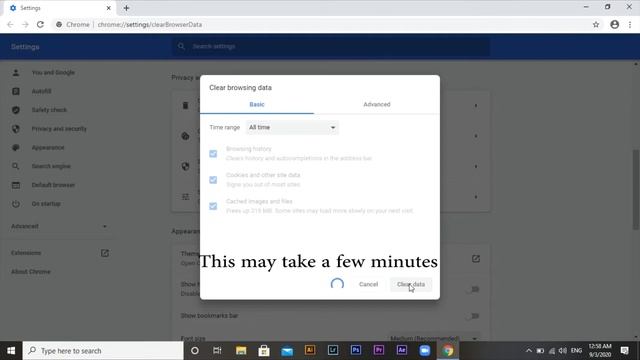Click the Default browser sidebar icon

[x=16, y=185]
